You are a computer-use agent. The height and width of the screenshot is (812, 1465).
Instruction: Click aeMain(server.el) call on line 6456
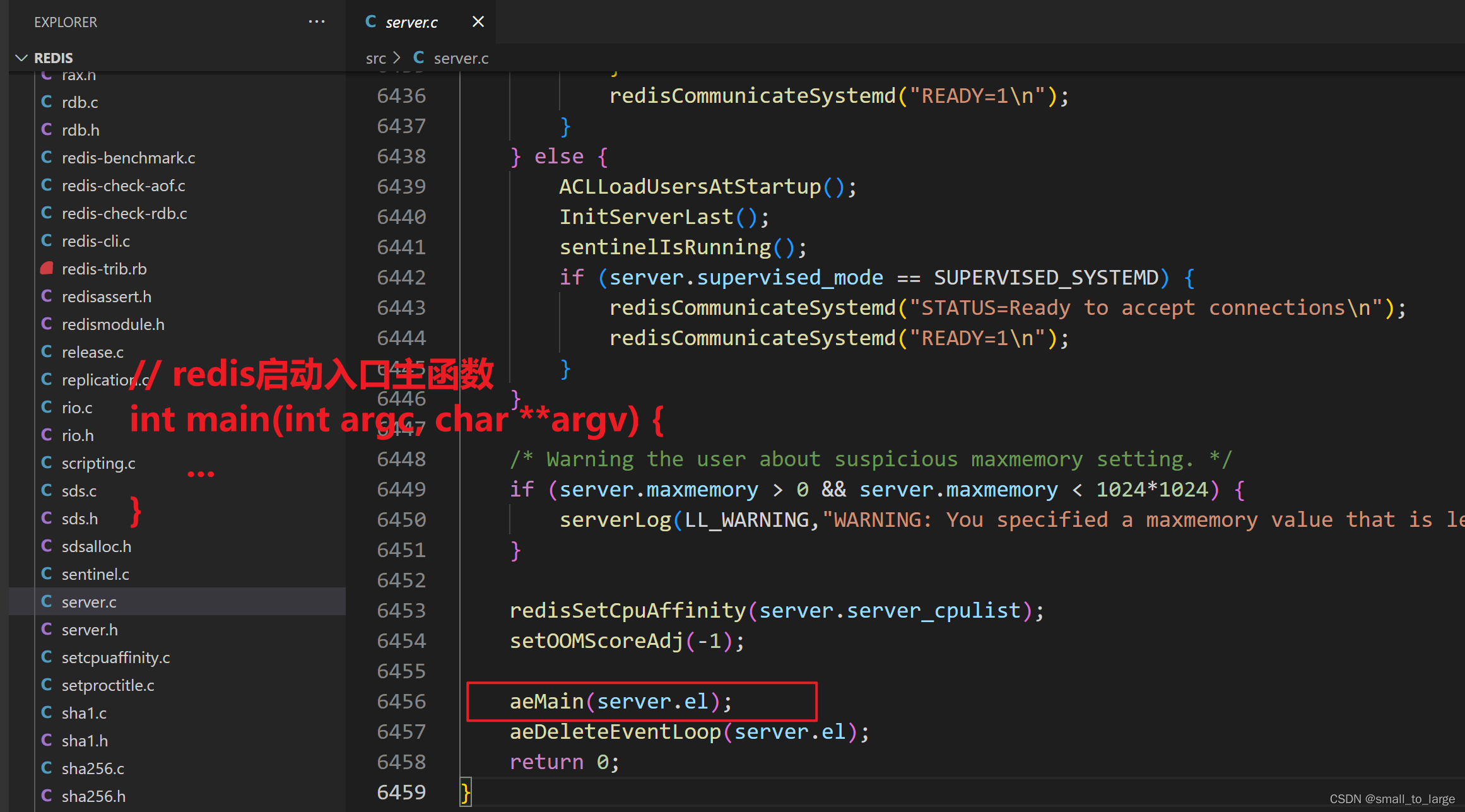coord(621,702)
